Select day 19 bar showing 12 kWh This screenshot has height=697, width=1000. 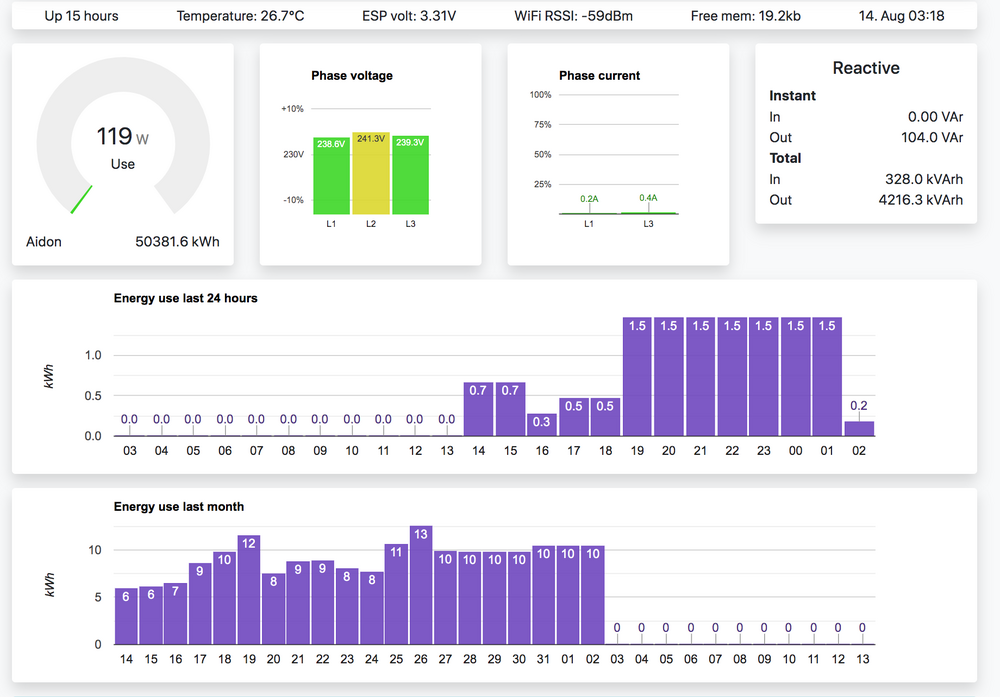(x=249, y=590)
